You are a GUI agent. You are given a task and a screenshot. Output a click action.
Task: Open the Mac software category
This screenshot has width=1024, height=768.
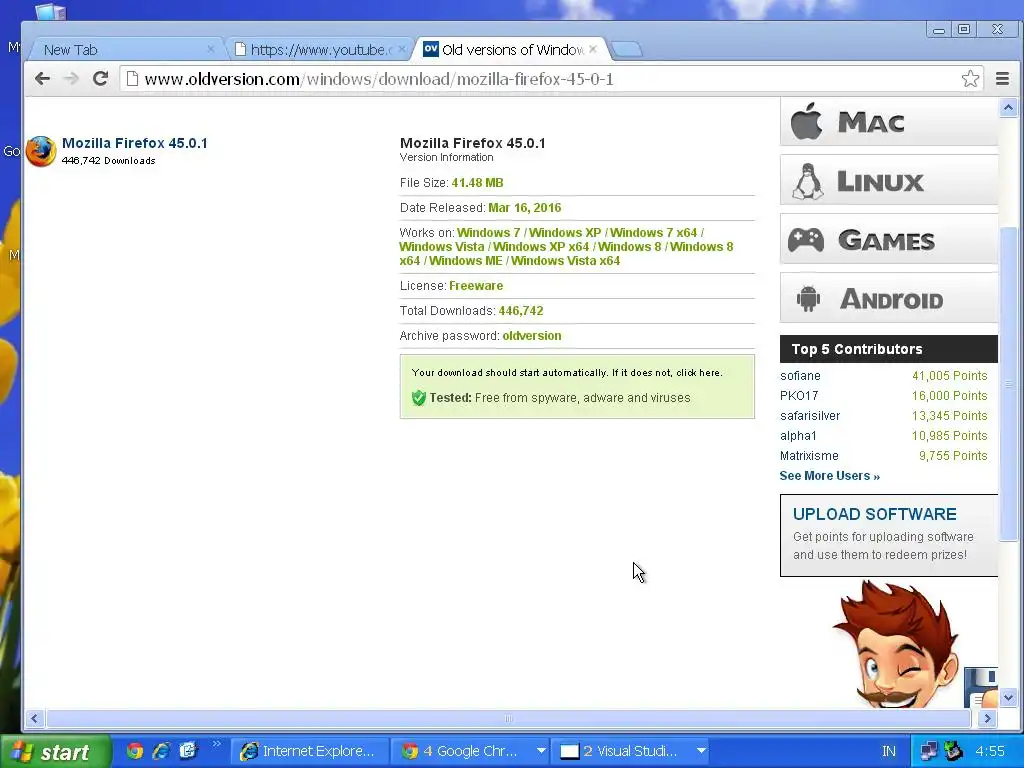tap(889, 121)
